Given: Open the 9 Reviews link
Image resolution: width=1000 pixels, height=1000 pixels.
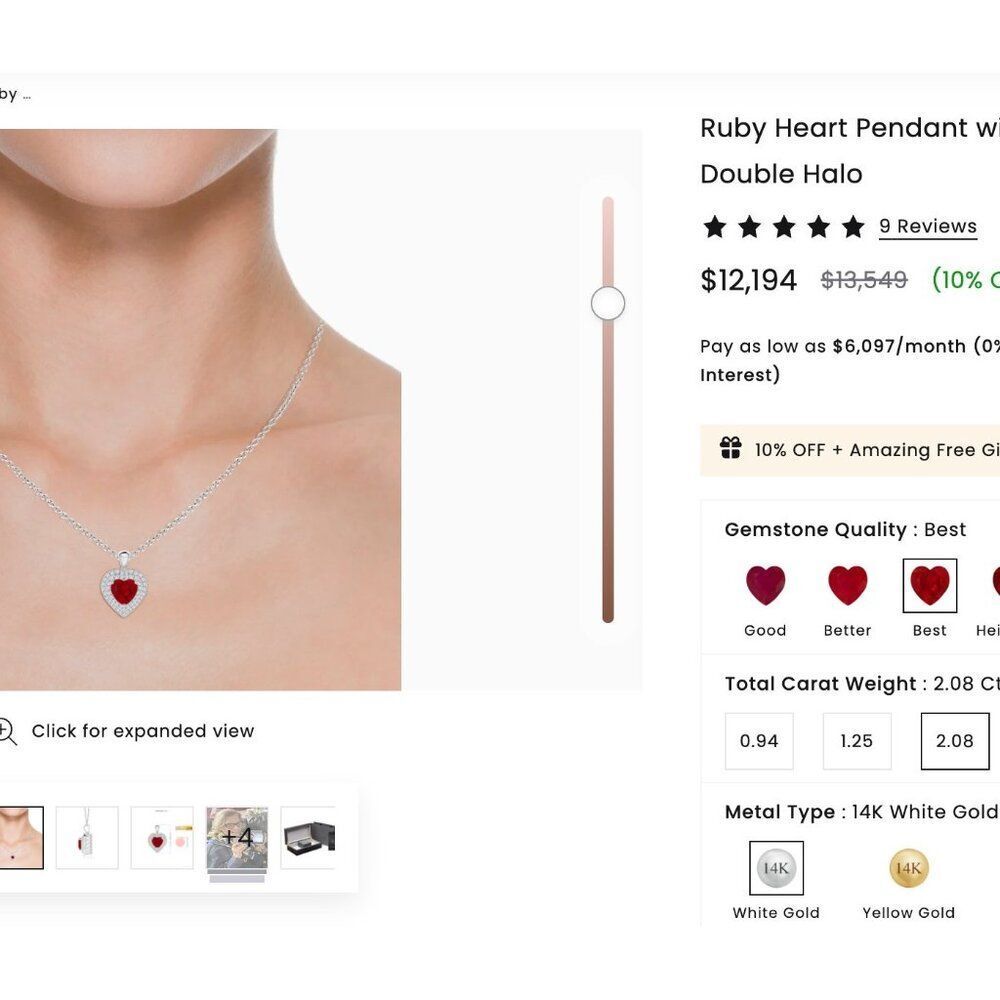Looking at the screenshot, I should [x=927, y=226].
